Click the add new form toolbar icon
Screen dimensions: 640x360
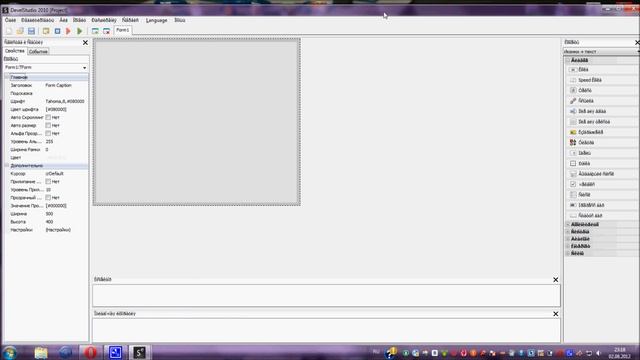point(95,31)
